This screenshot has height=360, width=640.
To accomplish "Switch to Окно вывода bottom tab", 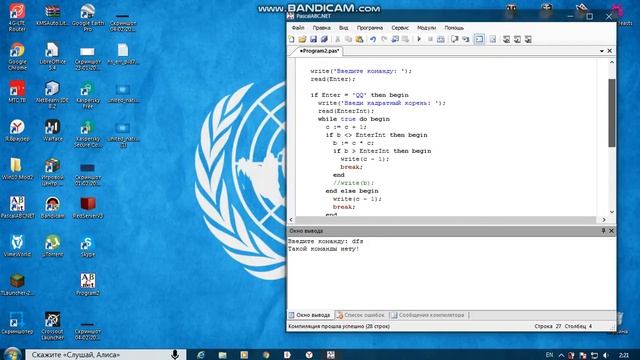I will click(310, 315).
